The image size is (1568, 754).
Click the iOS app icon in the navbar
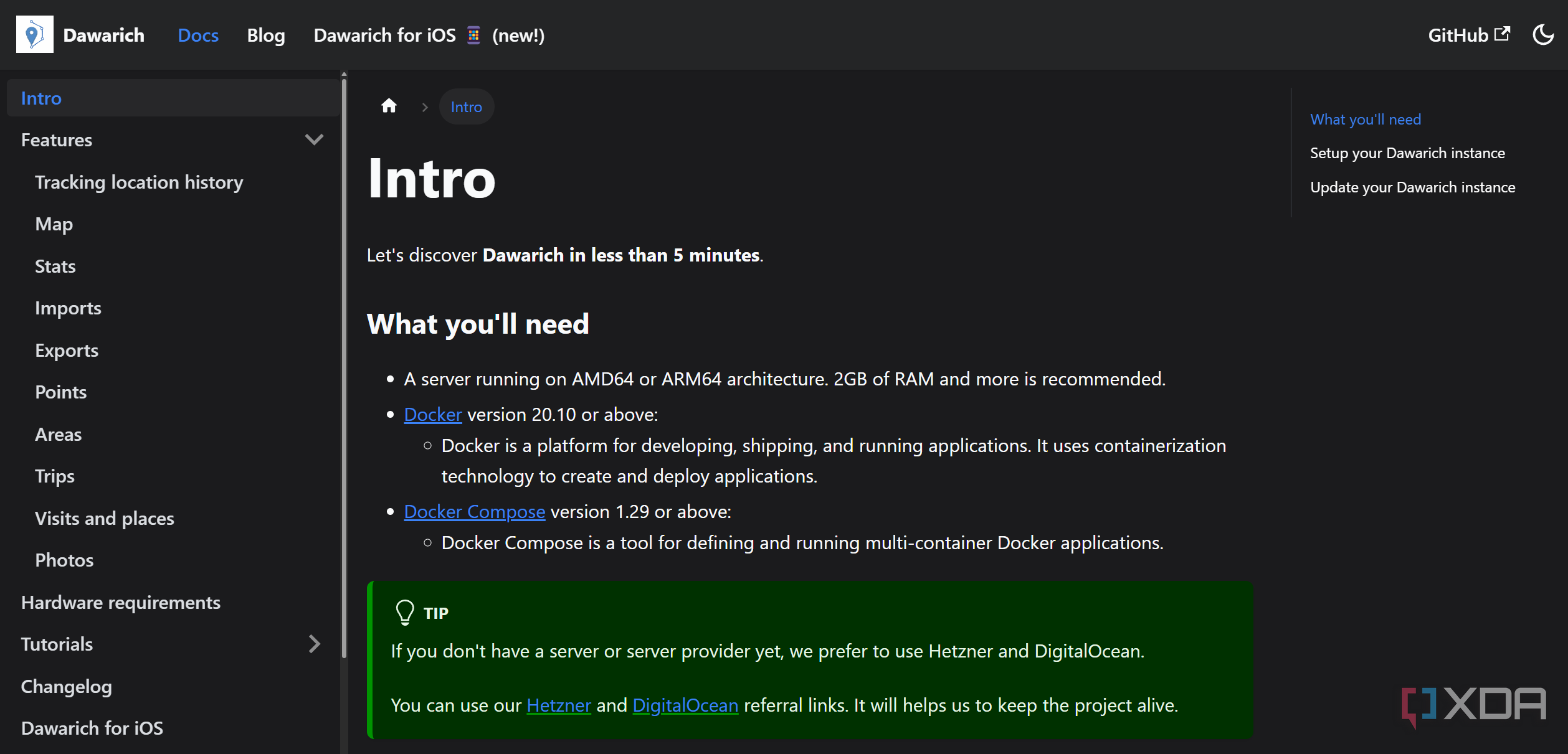tap(473, 35)
